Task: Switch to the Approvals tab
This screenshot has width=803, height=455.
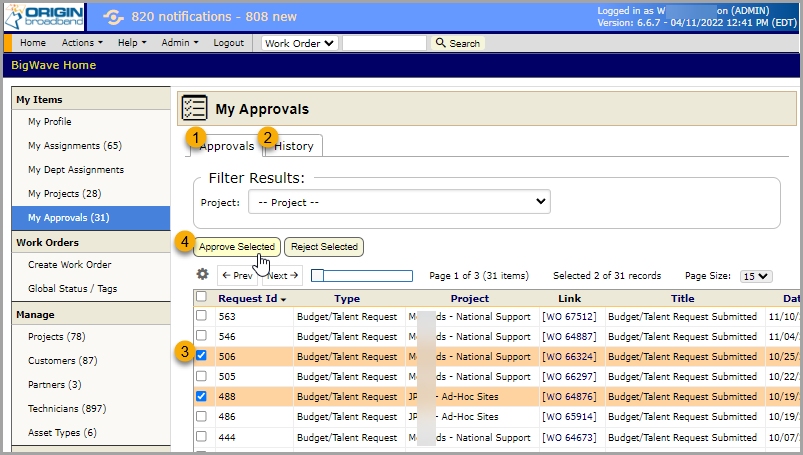Action: pos(226,146)
